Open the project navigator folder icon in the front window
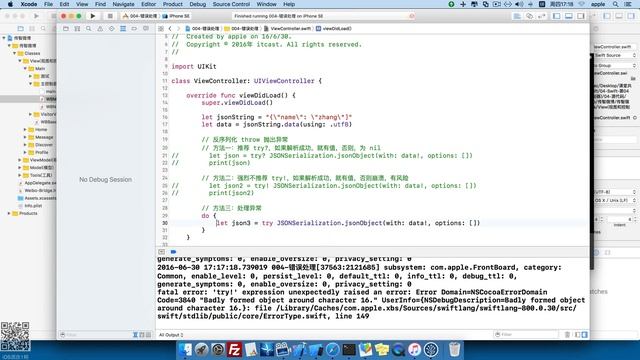 coord(66,29)
